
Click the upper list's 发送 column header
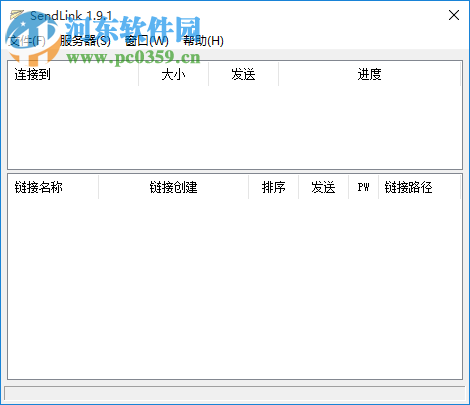(x=244, y=74)
